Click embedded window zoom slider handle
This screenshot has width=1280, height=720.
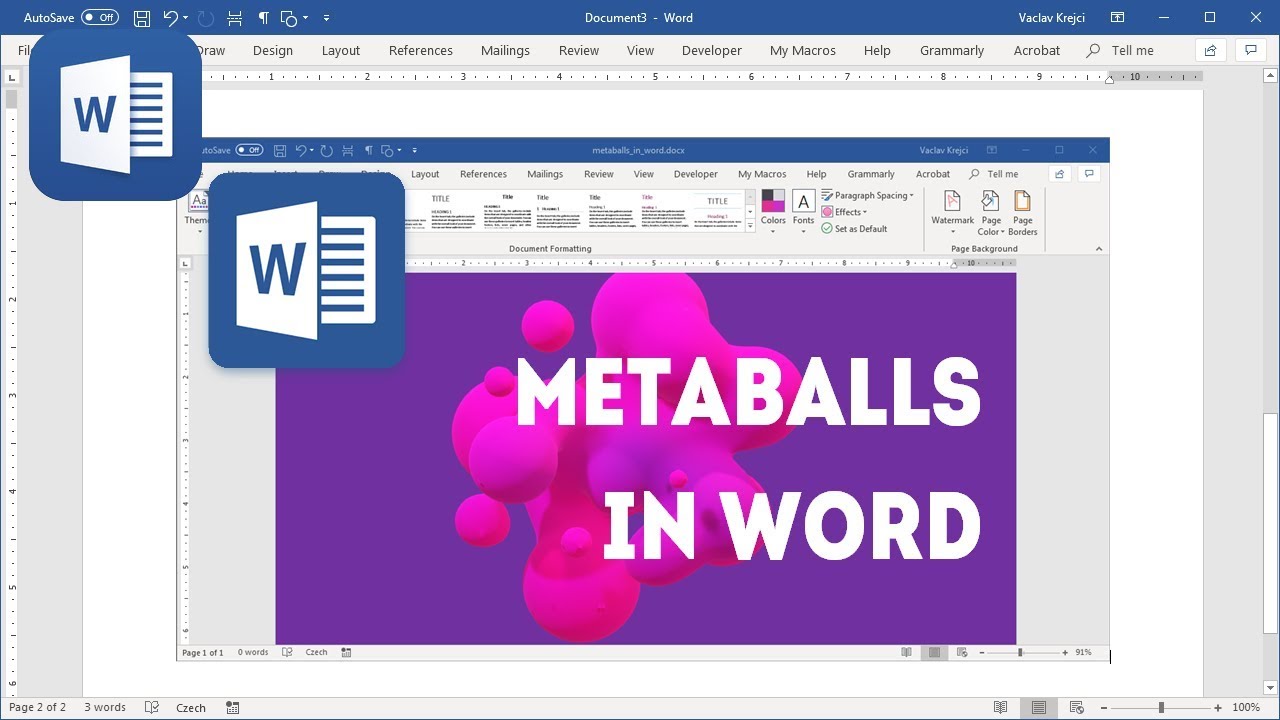click(x=1020, y=652)
